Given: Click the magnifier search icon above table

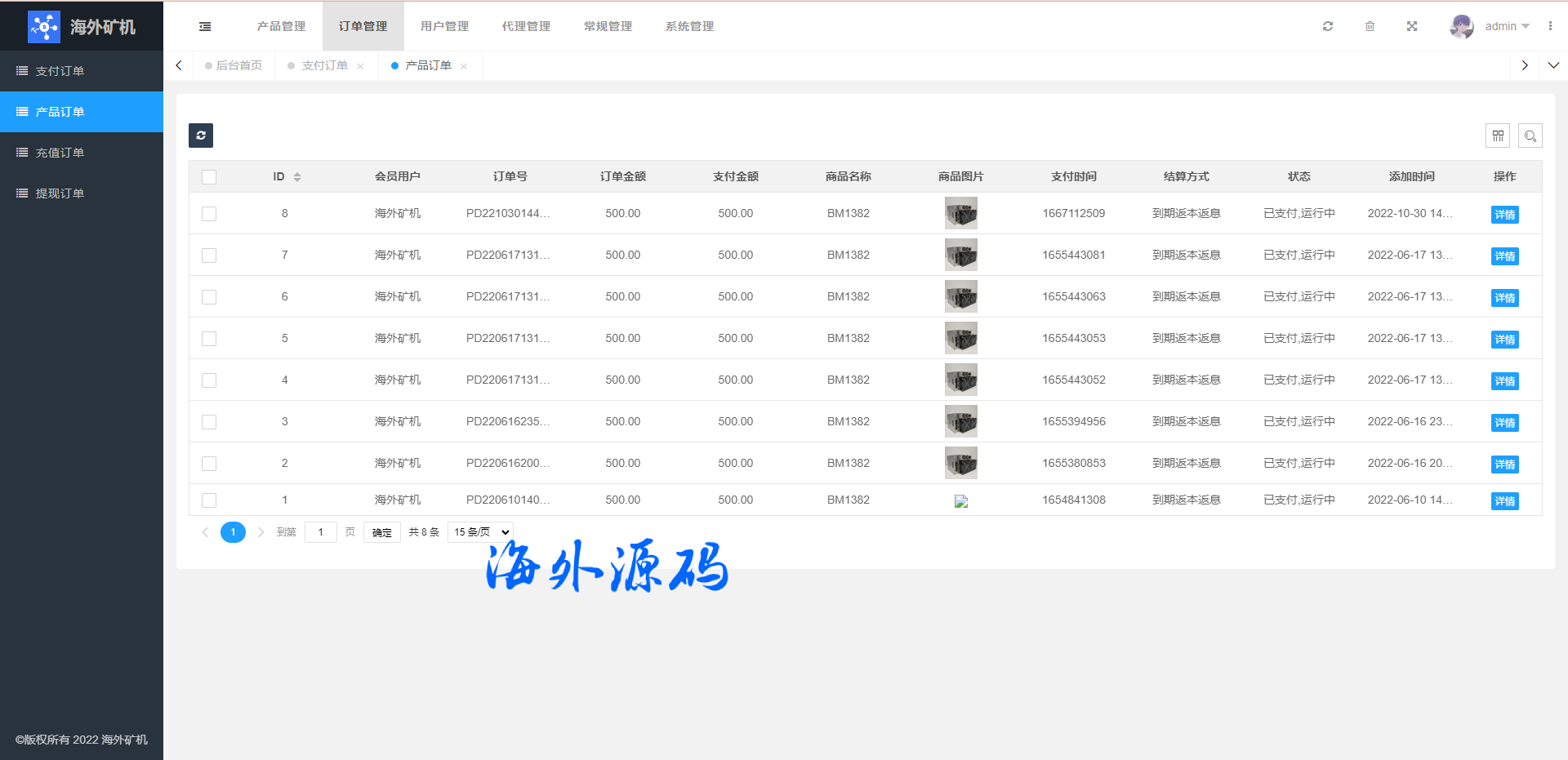Looking at the screenshot, I should click(x=1530, y=136).
